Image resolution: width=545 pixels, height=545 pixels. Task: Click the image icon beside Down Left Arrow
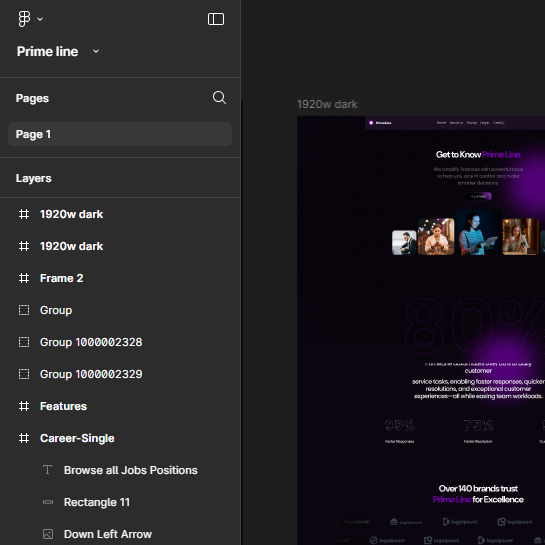pos(48,534)
